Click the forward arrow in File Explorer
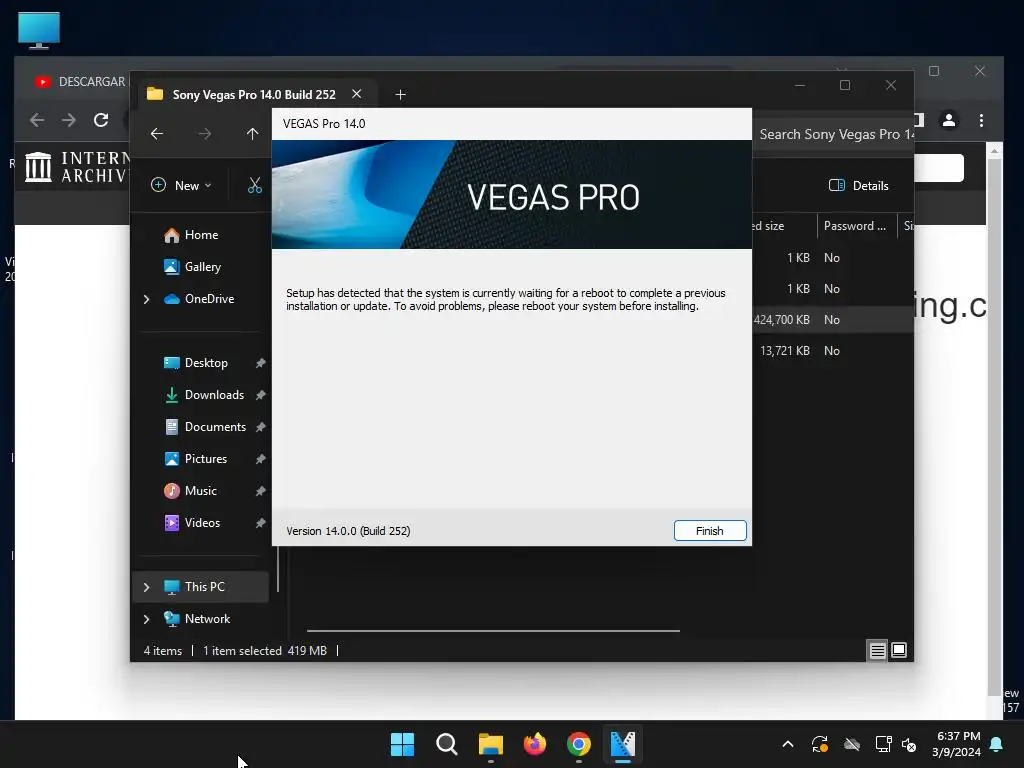This screenshot has height=768, width=1024. [x=205, y=134]
